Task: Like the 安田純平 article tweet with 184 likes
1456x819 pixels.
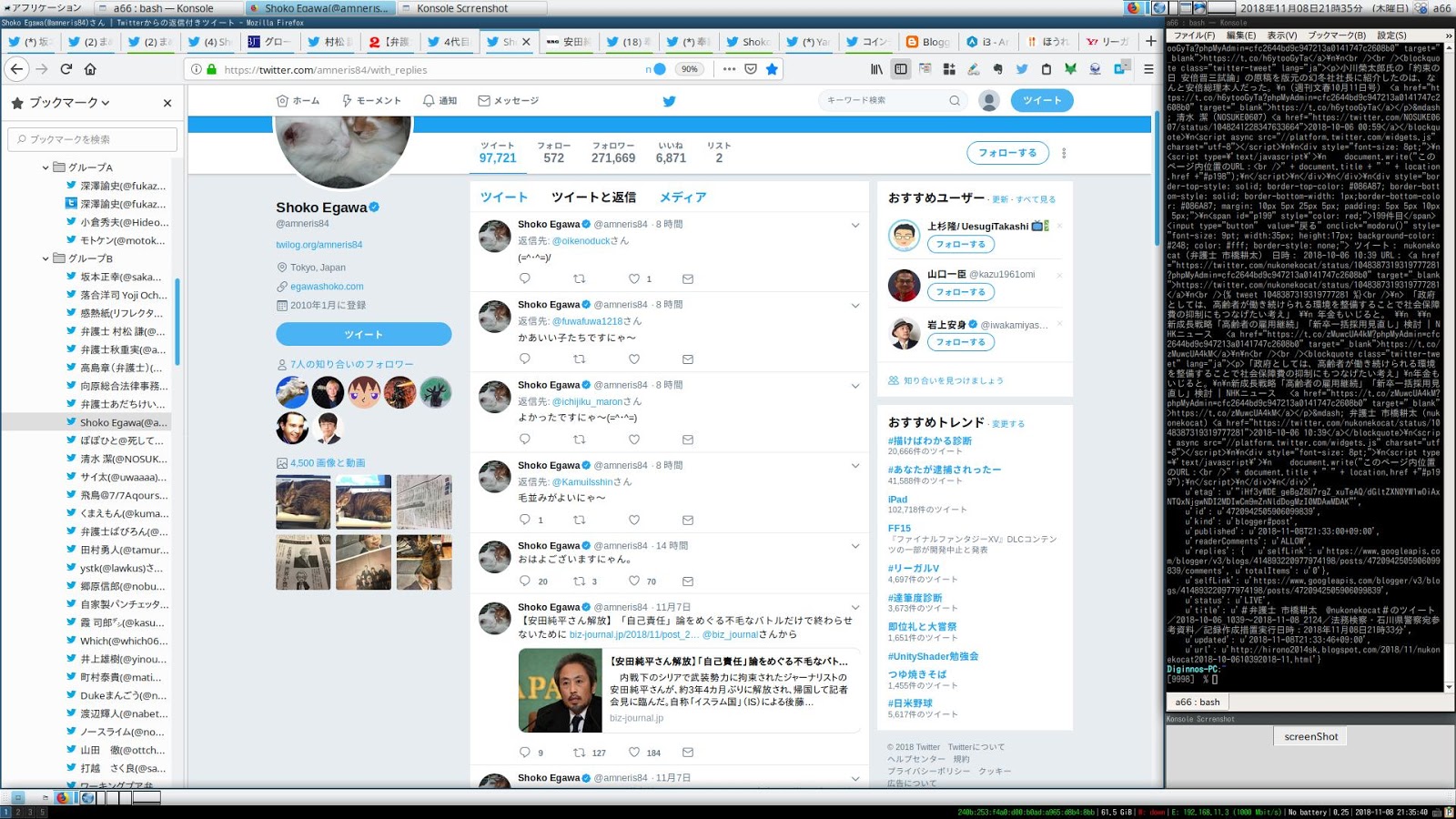Action: tap(634, 753)
